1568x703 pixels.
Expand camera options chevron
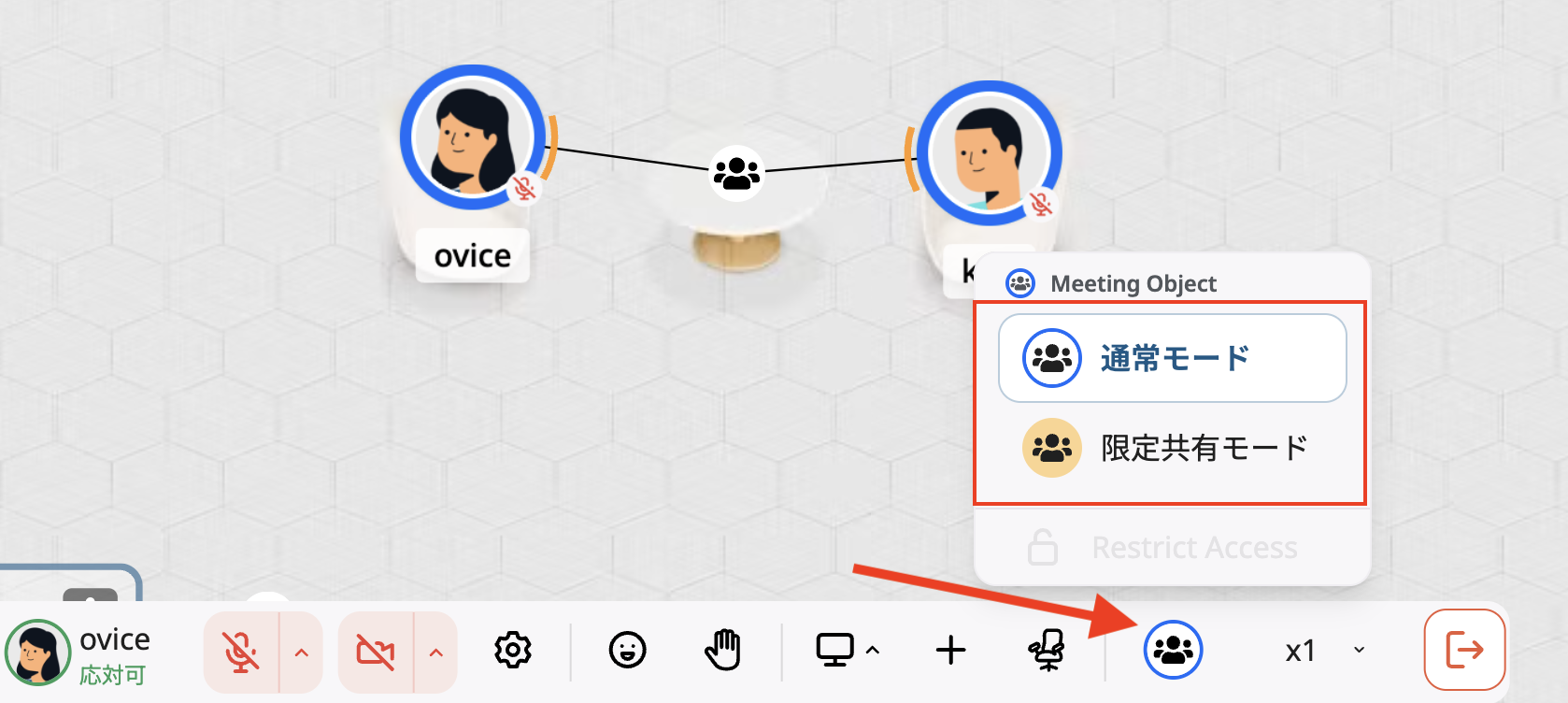pyautogui.click(x=435, y=653)
